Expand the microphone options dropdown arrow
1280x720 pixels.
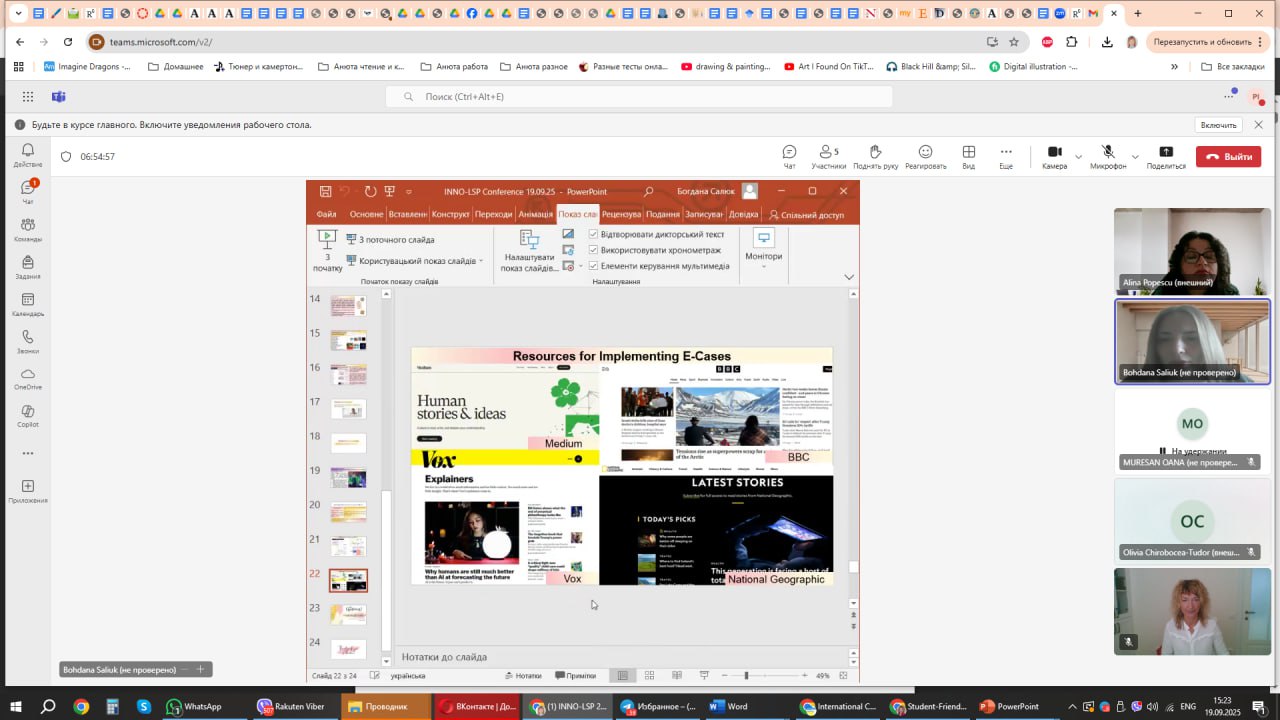[1135, 157]
